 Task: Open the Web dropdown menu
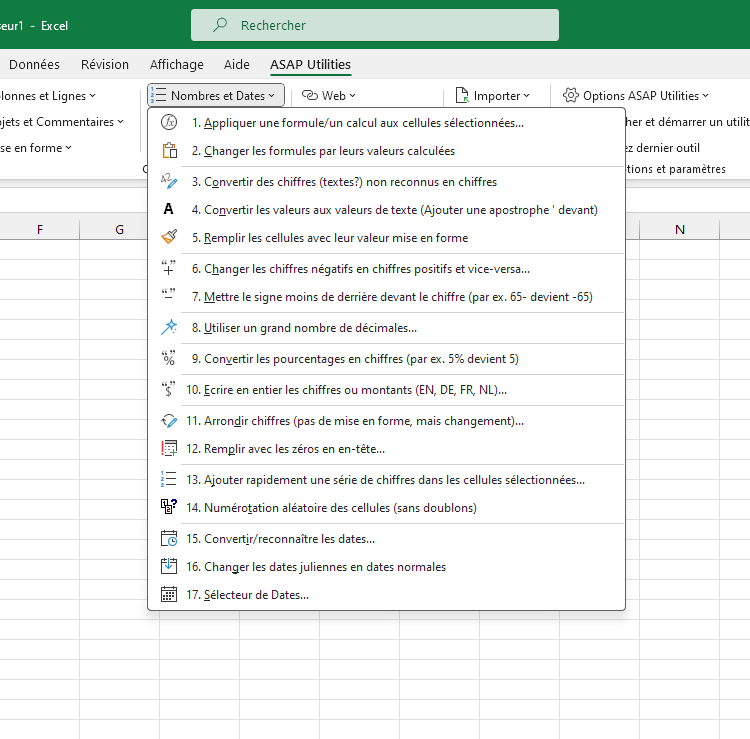click(329, 95)
